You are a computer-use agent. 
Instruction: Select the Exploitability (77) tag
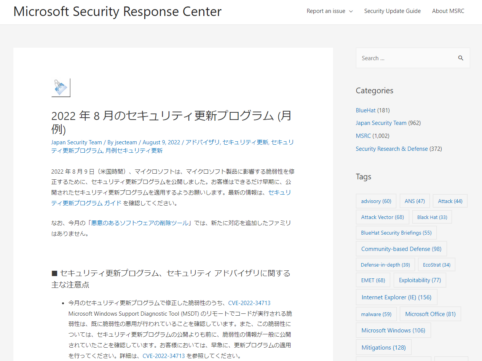[x=420, y=280]
